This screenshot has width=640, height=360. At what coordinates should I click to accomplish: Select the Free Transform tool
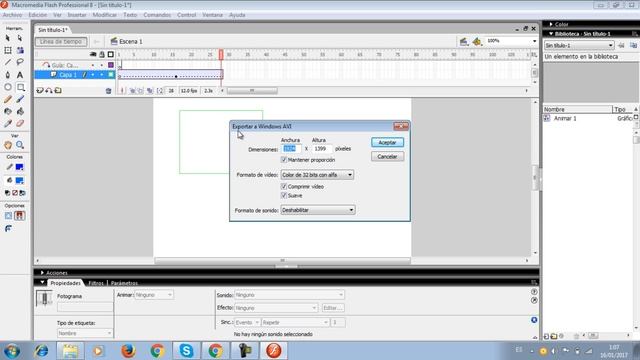tap(8, 50)
